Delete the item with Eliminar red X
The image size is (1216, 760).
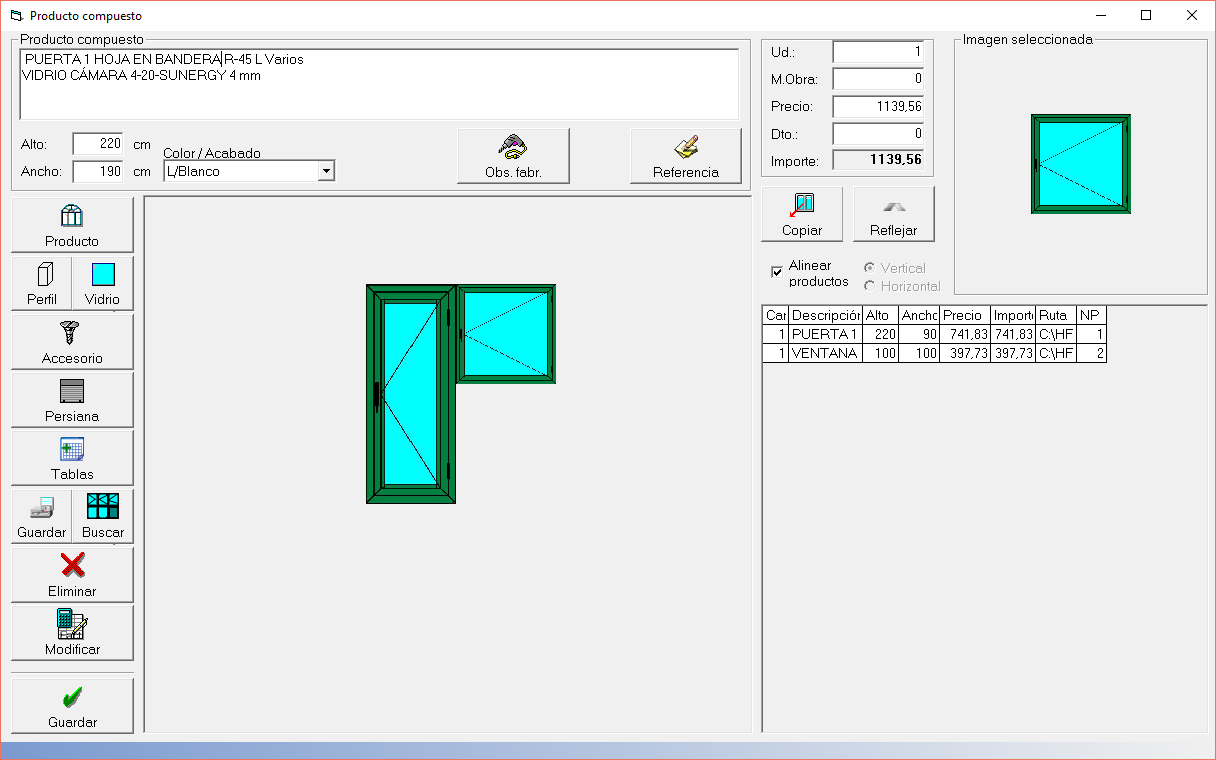coord(72,574)
